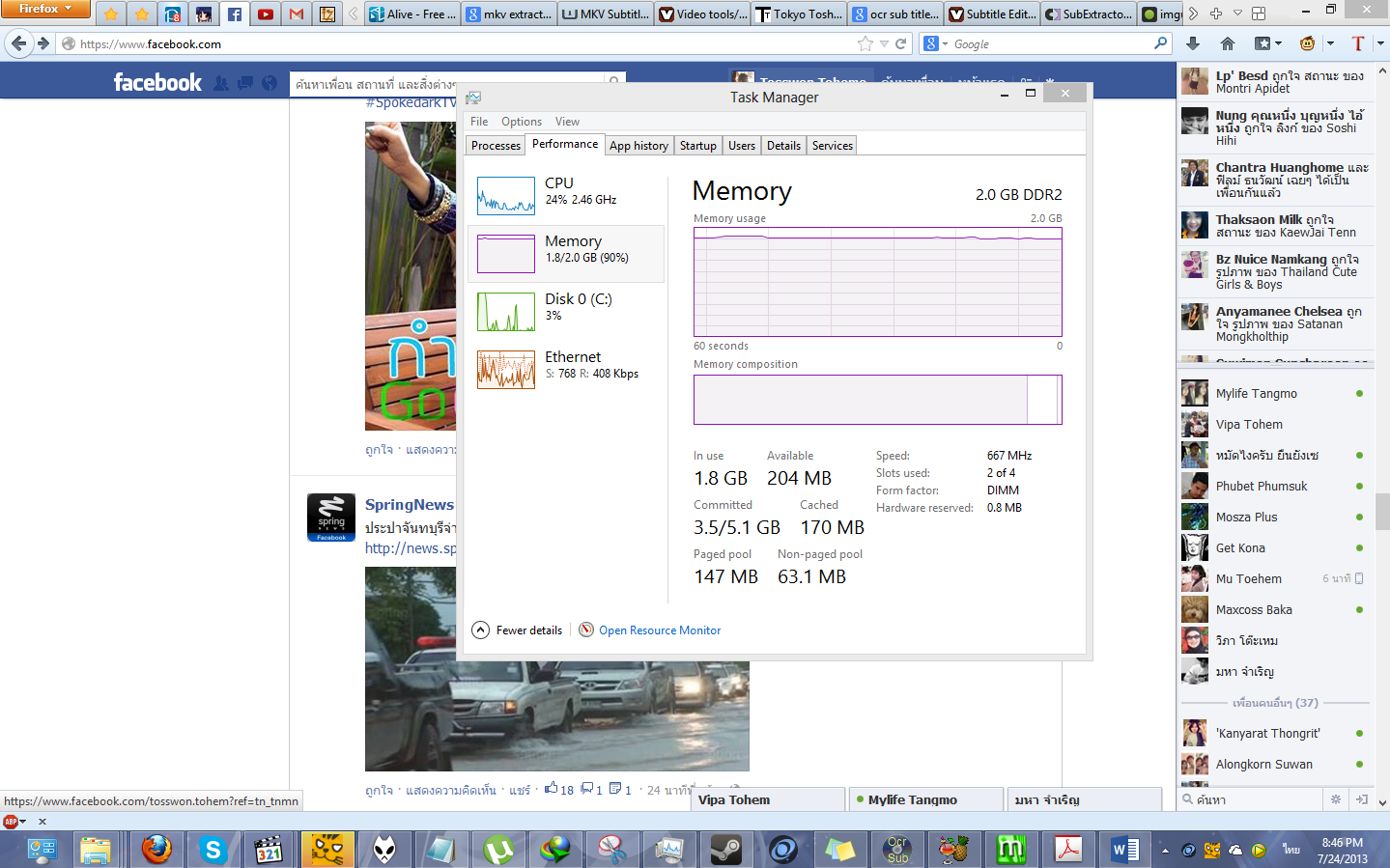Select Ethernet performance item
Image resolution: width=1390 pixels, height=868 pixels.
click(566, 370)
